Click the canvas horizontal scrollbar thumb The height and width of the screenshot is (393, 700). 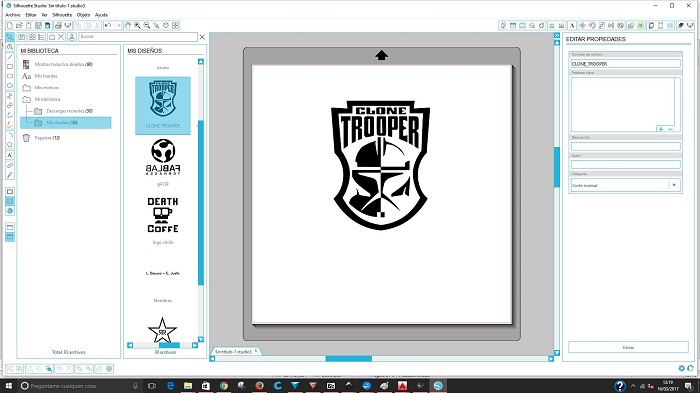pos(349,359)
